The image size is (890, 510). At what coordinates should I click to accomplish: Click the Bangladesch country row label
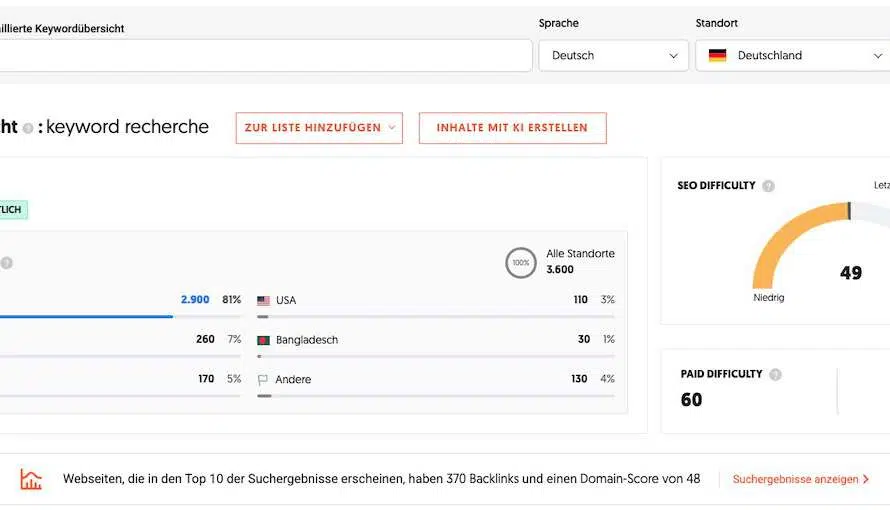click(307, 340)
